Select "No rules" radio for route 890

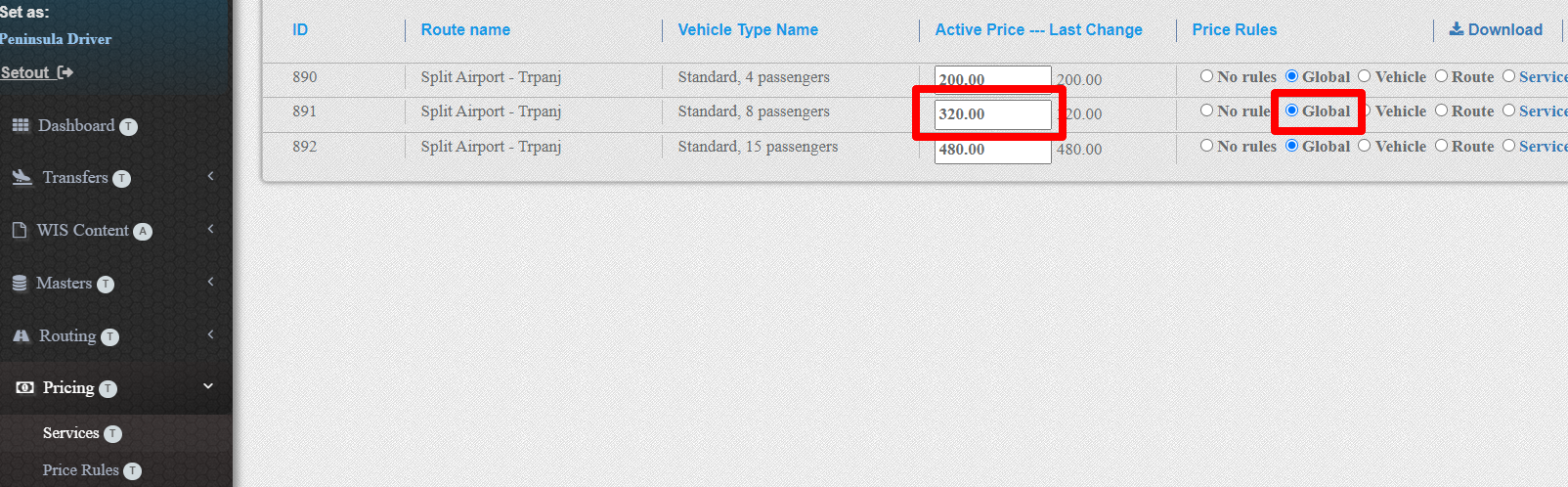pos(1206,76)
